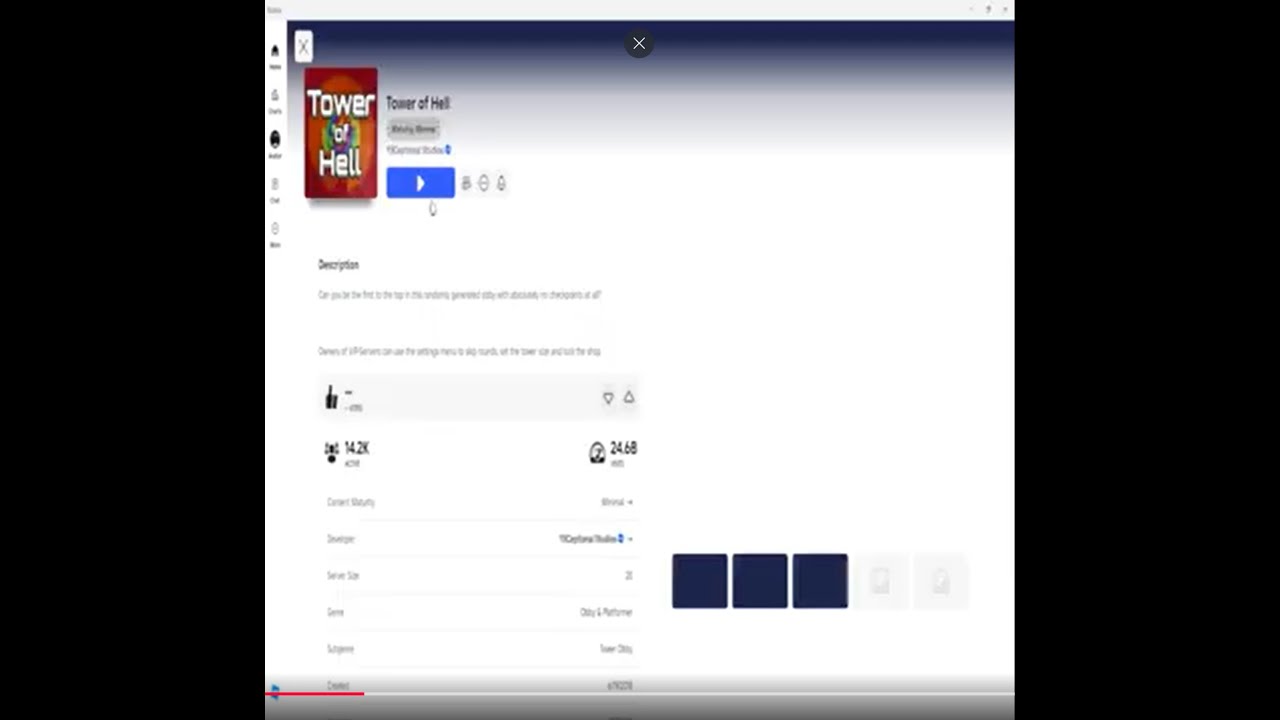1280x720 pixels.
Task: Select the leftmost dark blue thumbnail
Action: [700, 581]
